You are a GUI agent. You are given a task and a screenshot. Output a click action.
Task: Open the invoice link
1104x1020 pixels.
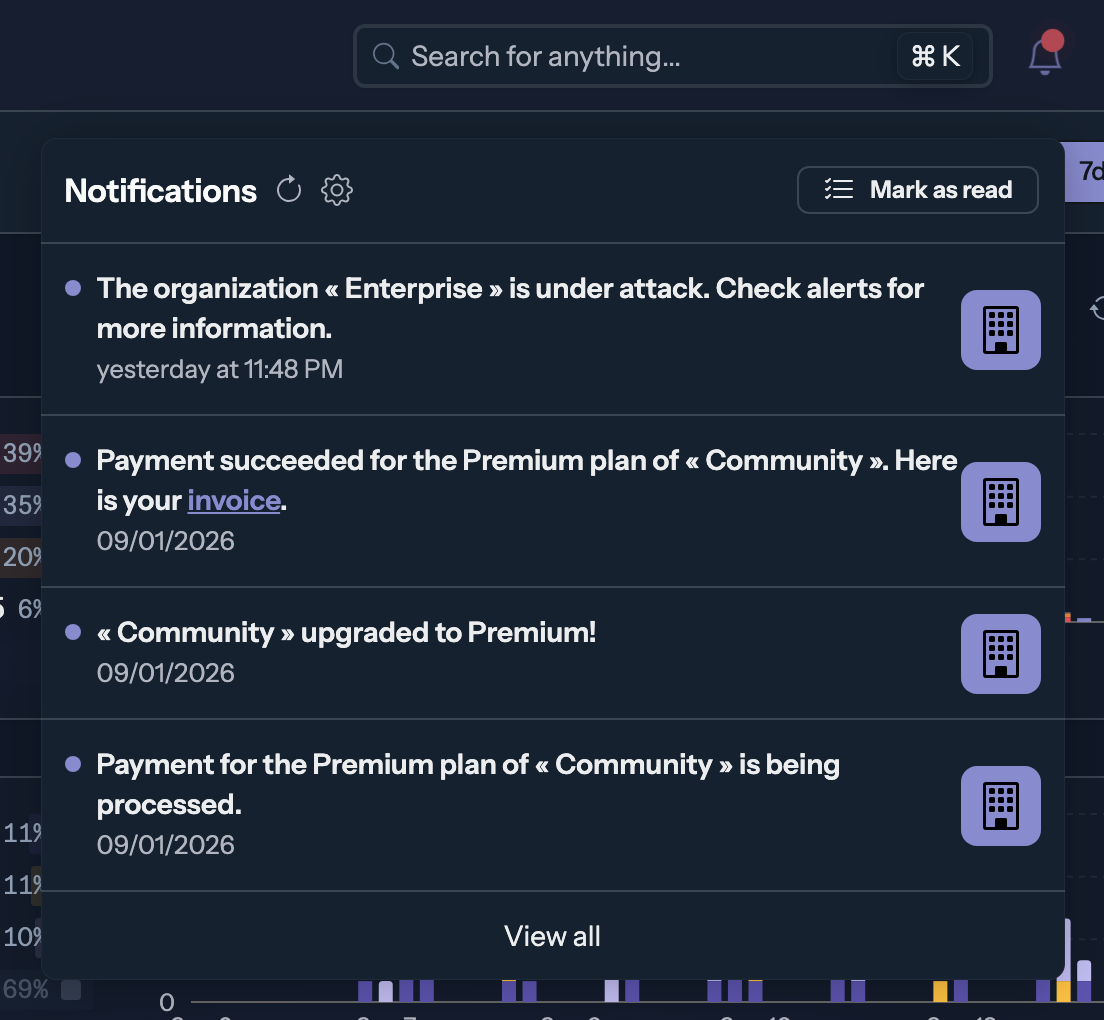pyautogui.click(x=234, y=500)
